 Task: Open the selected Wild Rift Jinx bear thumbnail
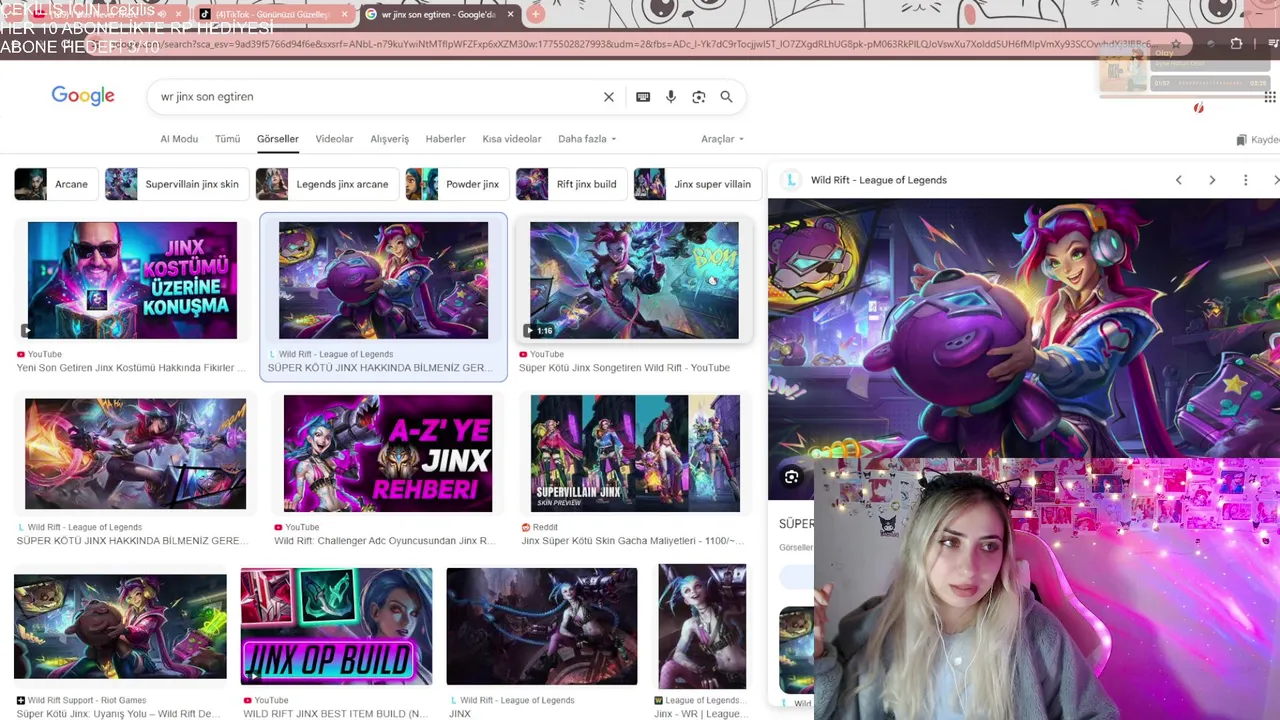[383, 280]
